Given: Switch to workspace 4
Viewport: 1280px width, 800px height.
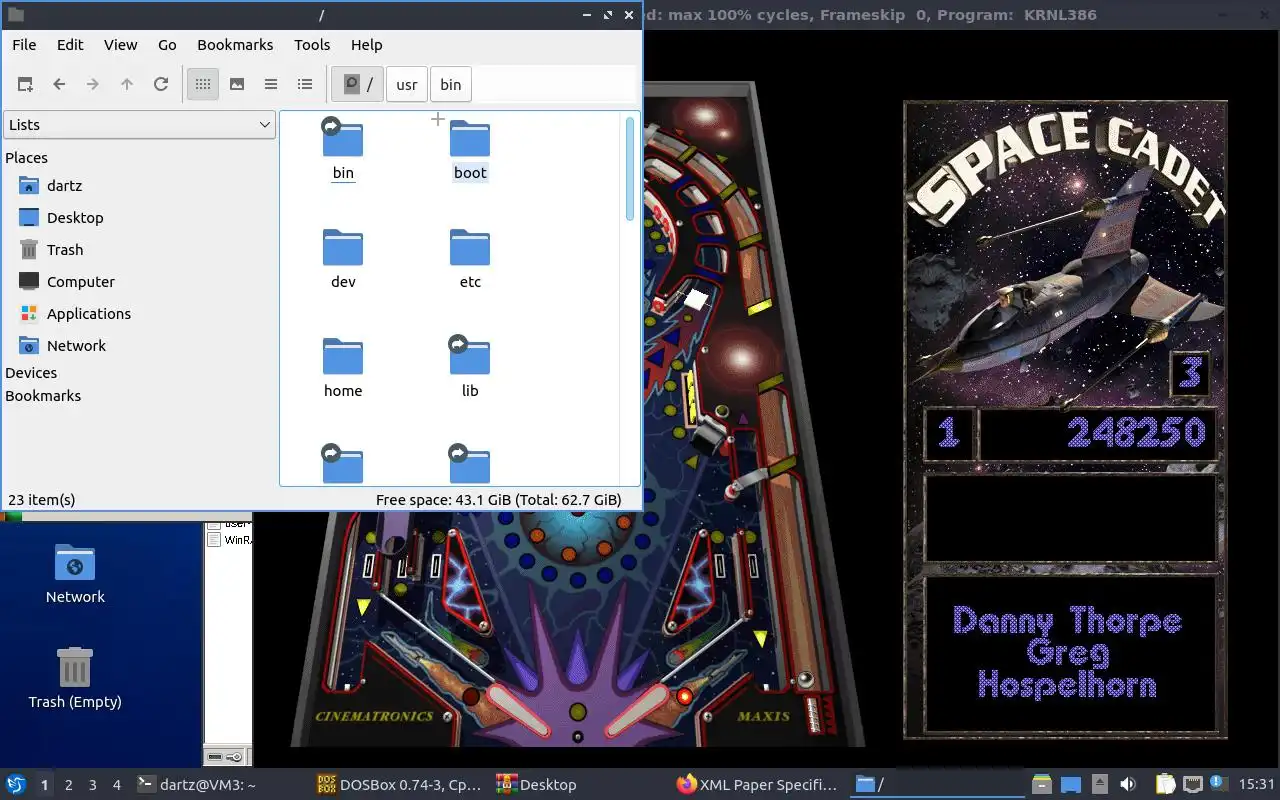Looking at the screenshot, I should click(116, 785).
